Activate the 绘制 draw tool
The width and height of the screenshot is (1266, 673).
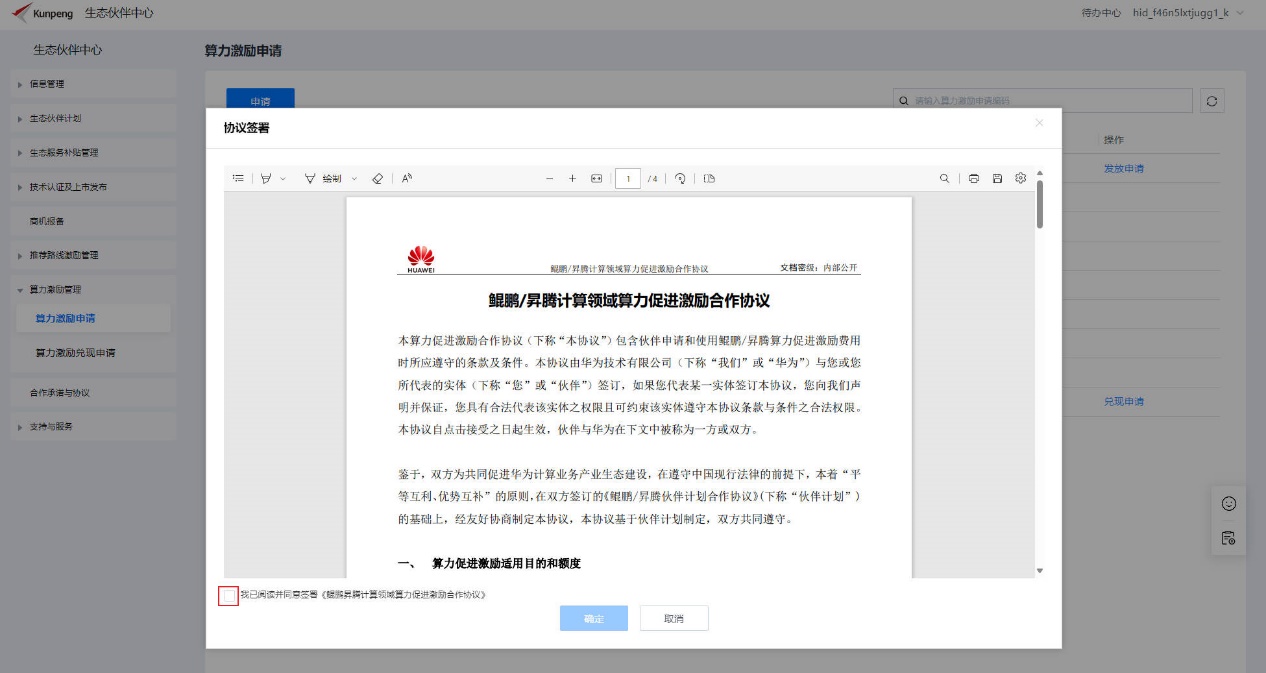click(324, 178)
